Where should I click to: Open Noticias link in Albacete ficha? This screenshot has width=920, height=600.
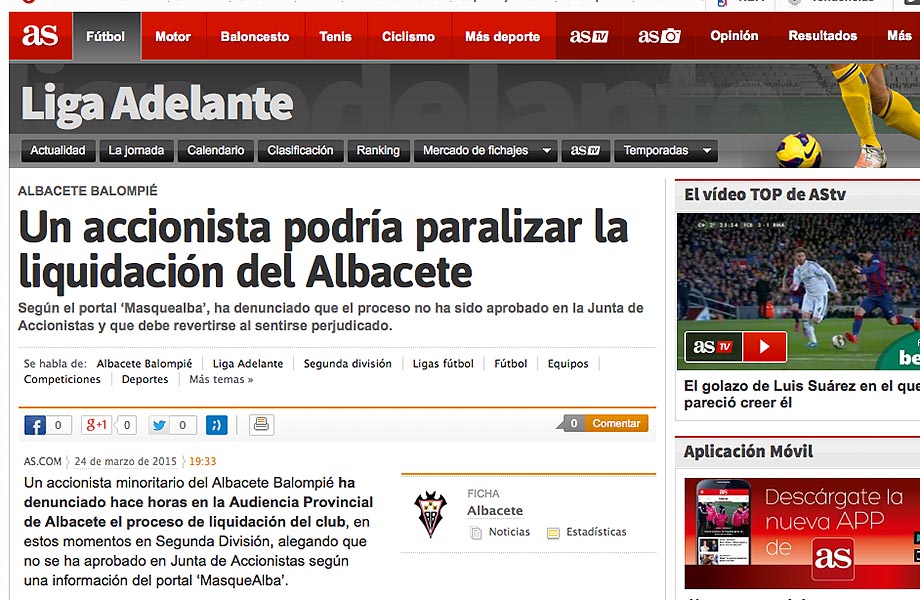coord(509,532)
